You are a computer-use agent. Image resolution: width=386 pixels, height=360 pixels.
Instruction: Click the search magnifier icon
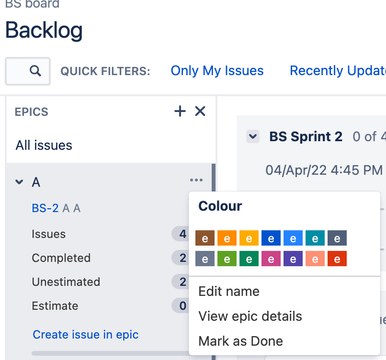[x=35, y=71]
